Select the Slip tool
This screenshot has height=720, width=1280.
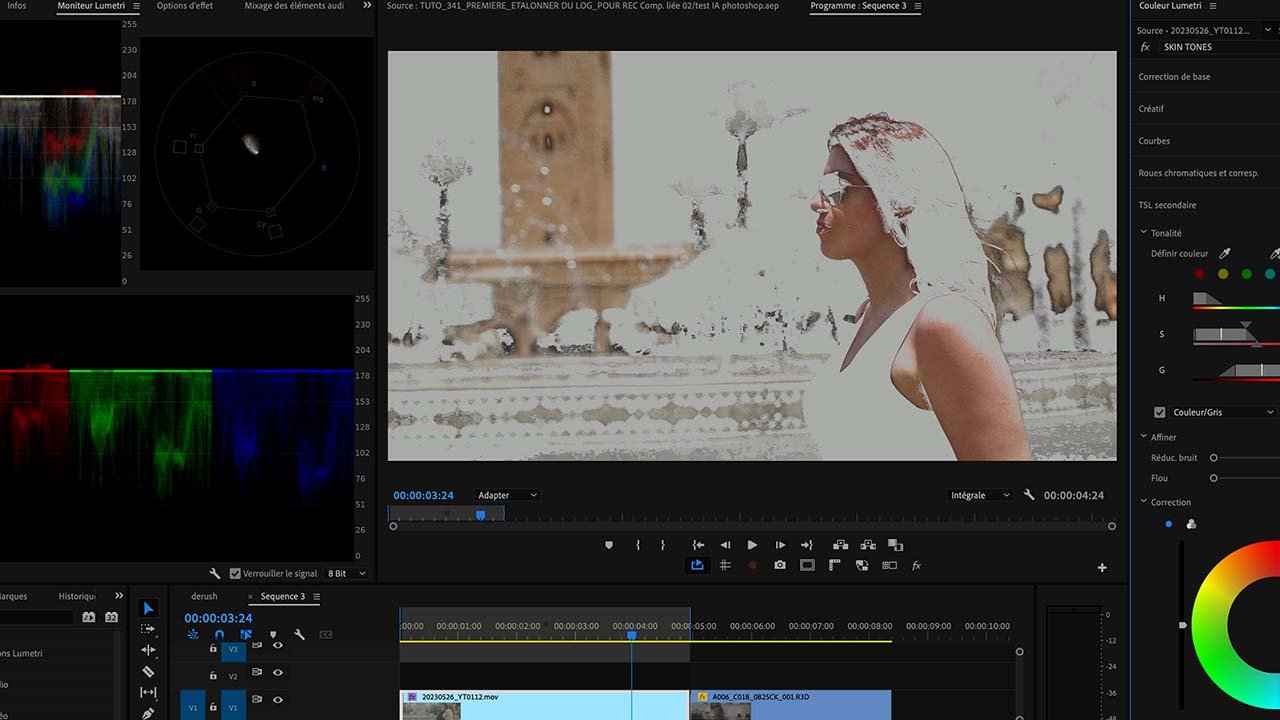pos(148,692)
